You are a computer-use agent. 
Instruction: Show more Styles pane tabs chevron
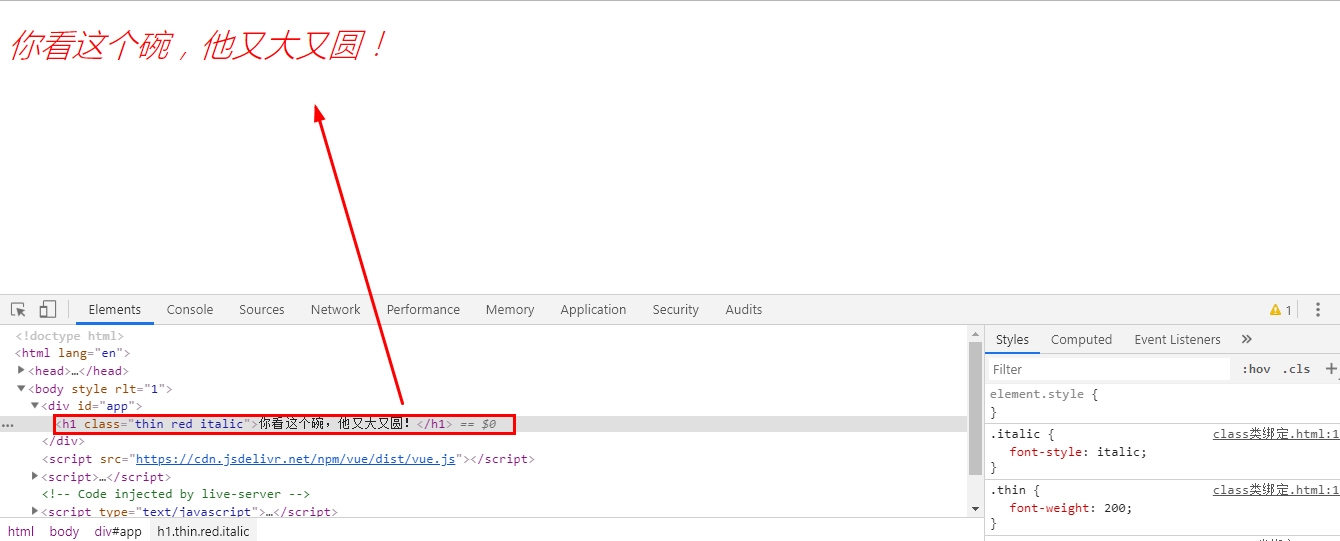[x=1247, y=339]
